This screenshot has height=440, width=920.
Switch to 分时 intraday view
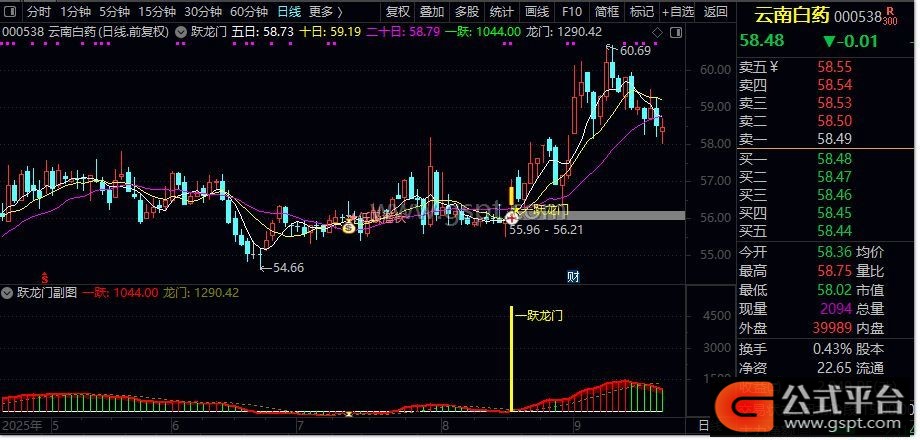(39, 12)
